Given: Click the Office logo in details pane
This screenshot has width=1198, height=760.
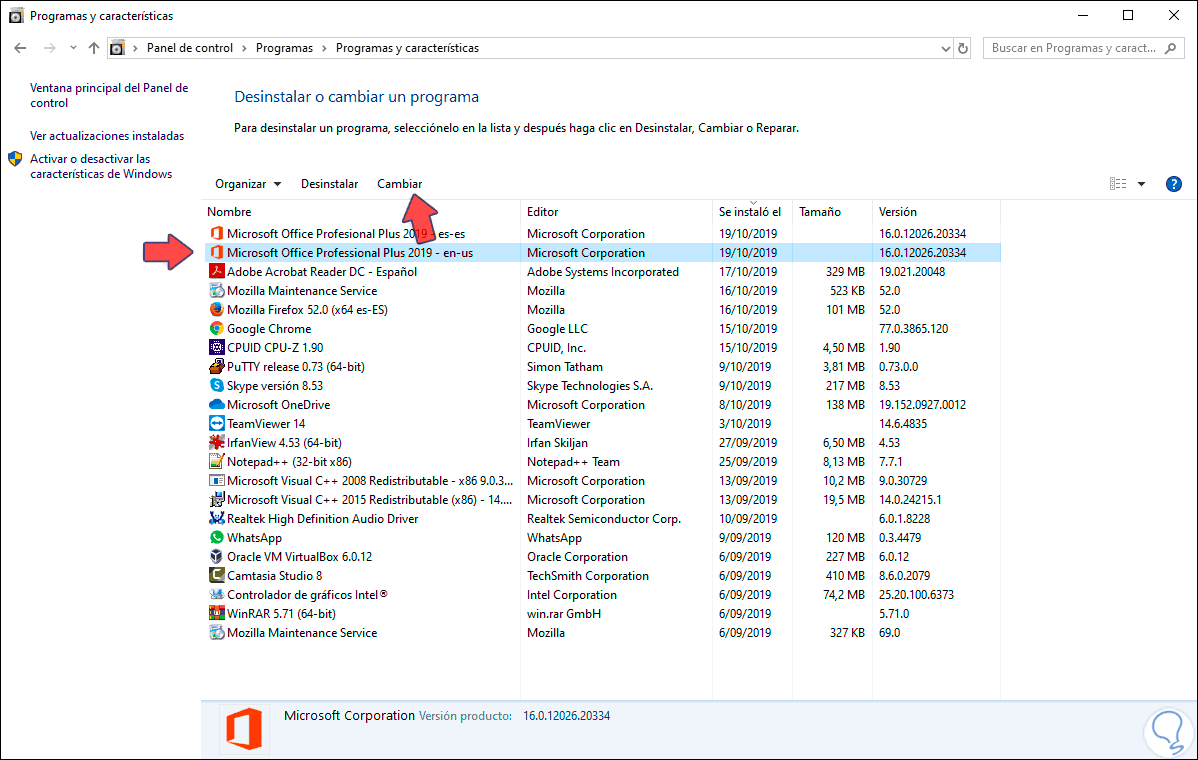Looking at the screenshot, I should [244, 729].
